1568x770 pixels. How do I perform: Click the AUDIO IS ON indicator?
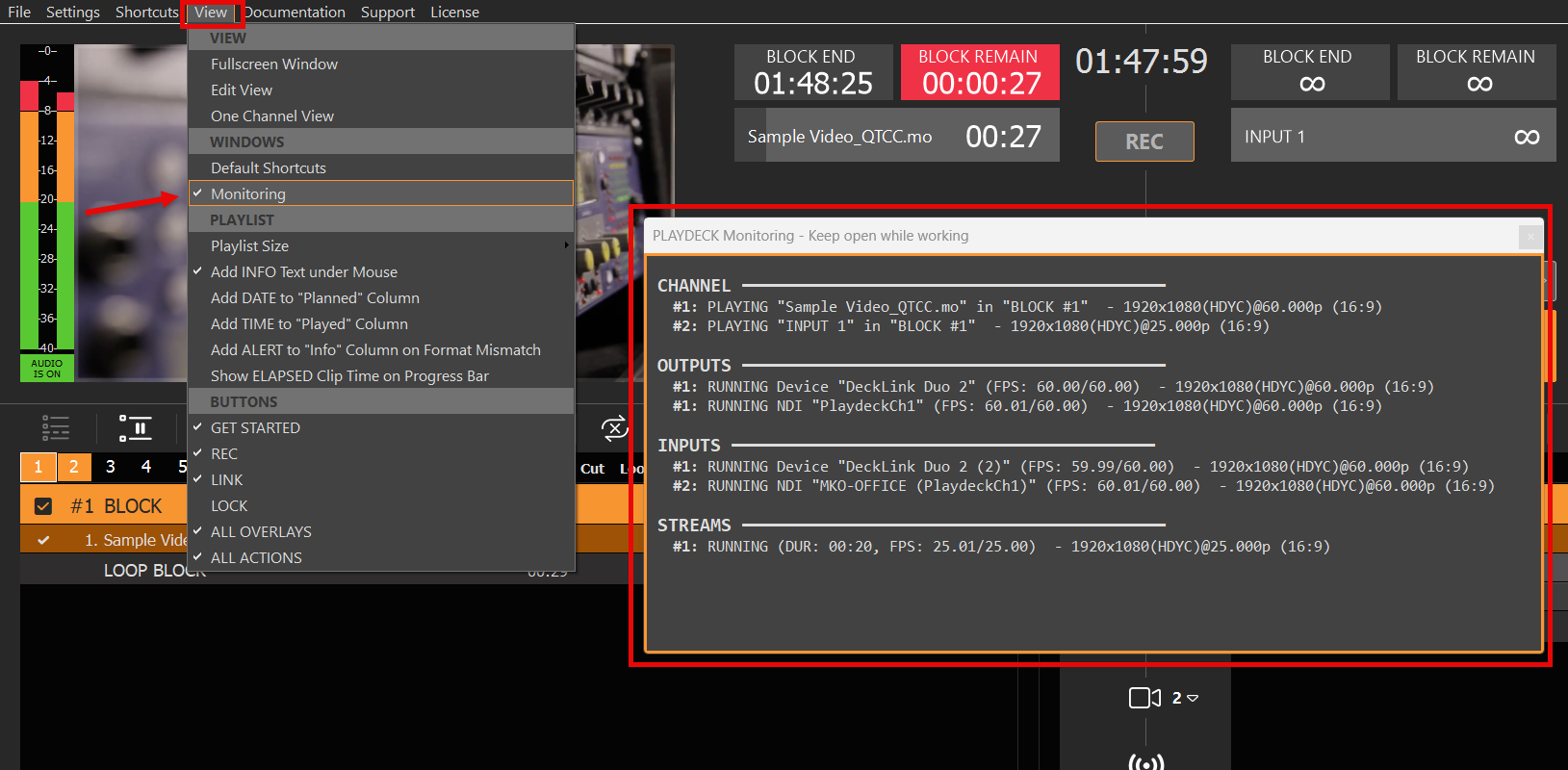pyautogui.click(x=46, y=369)
